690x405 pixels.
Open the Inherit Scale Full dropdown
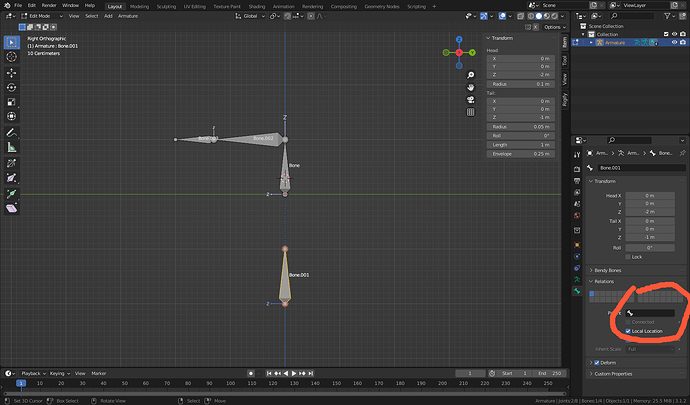pos(650,349)
